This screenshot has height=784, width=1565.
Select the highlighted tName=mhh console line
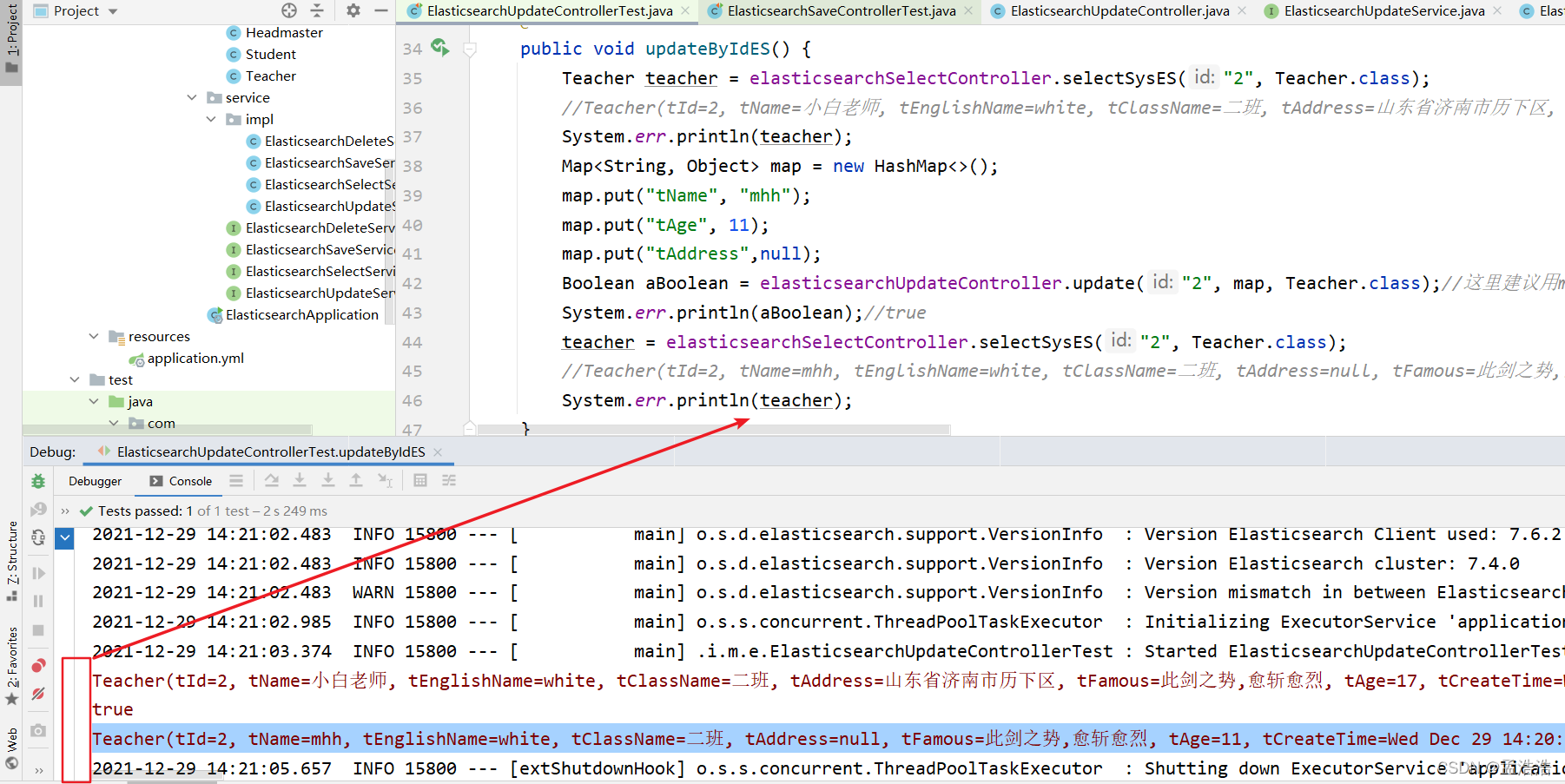[x=828, y=739]
